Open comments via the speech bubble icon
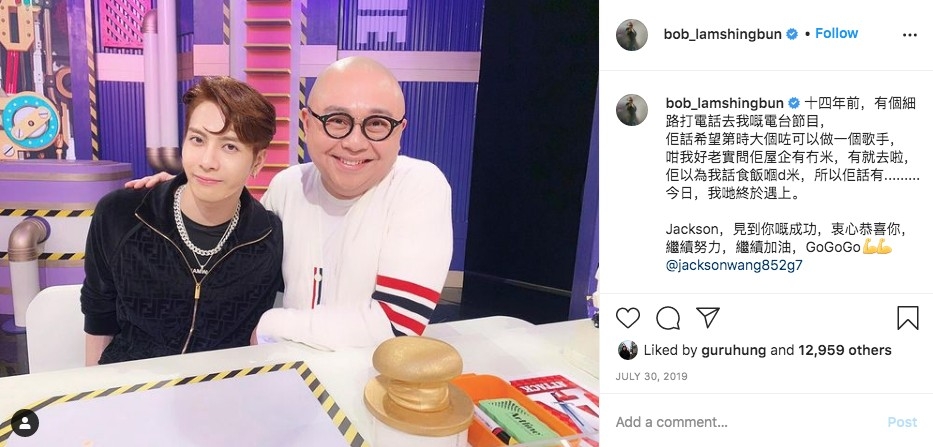Screen dimensions: 933x447 pyautogui.click(x=668, y=318)
